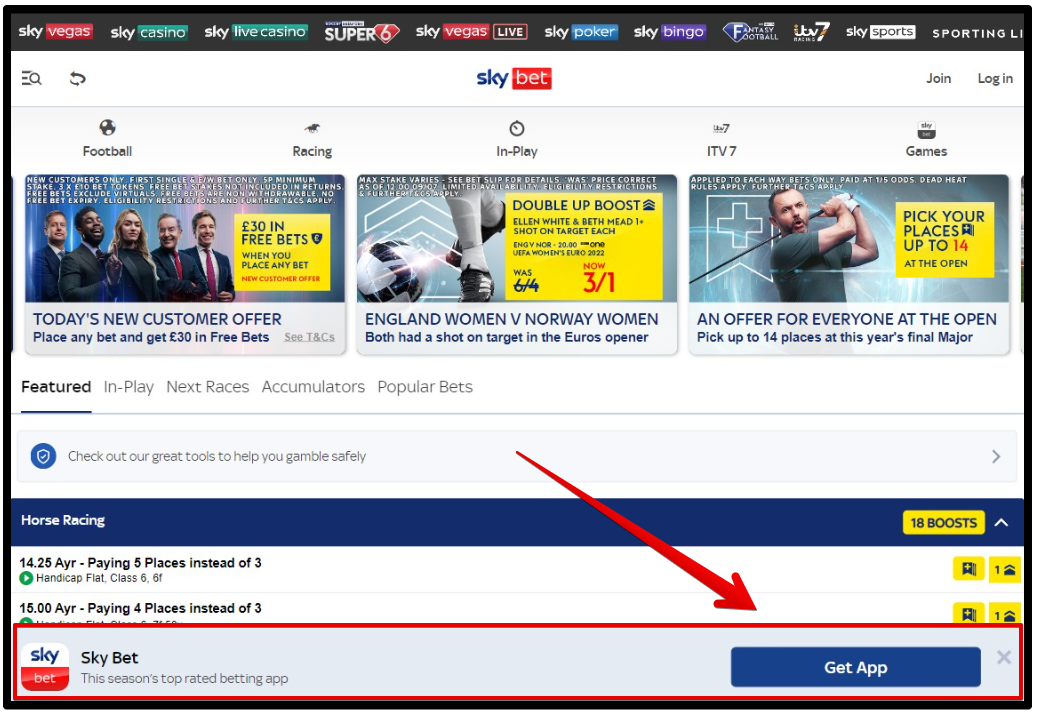Click boost icon for 15.00 Ayr
This screenshot has height=713, width=1037.
1004,613
